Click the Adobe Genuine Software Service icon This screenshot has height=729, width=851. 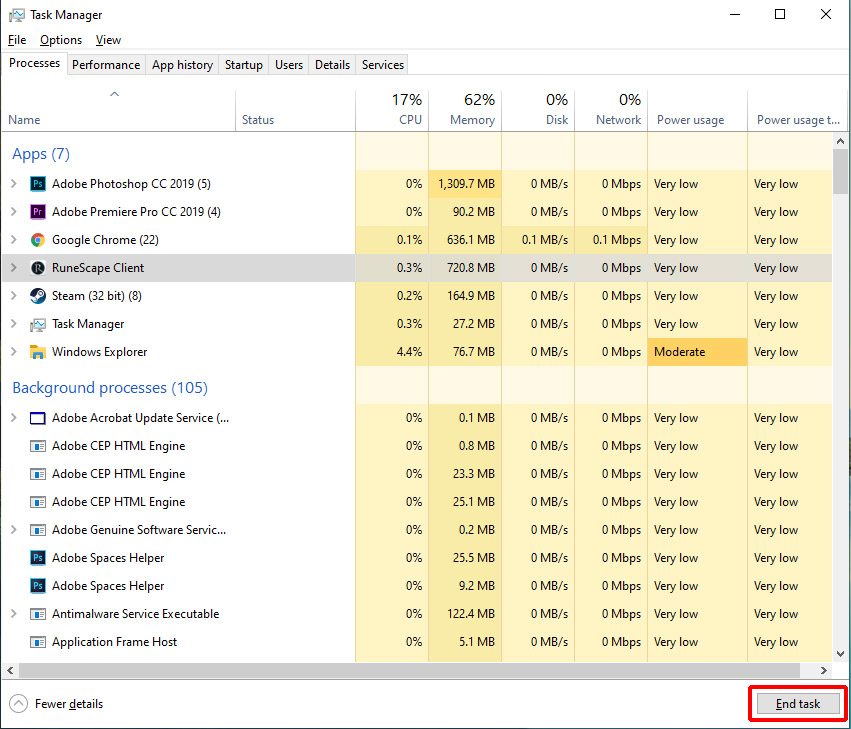tap(37, 530)
